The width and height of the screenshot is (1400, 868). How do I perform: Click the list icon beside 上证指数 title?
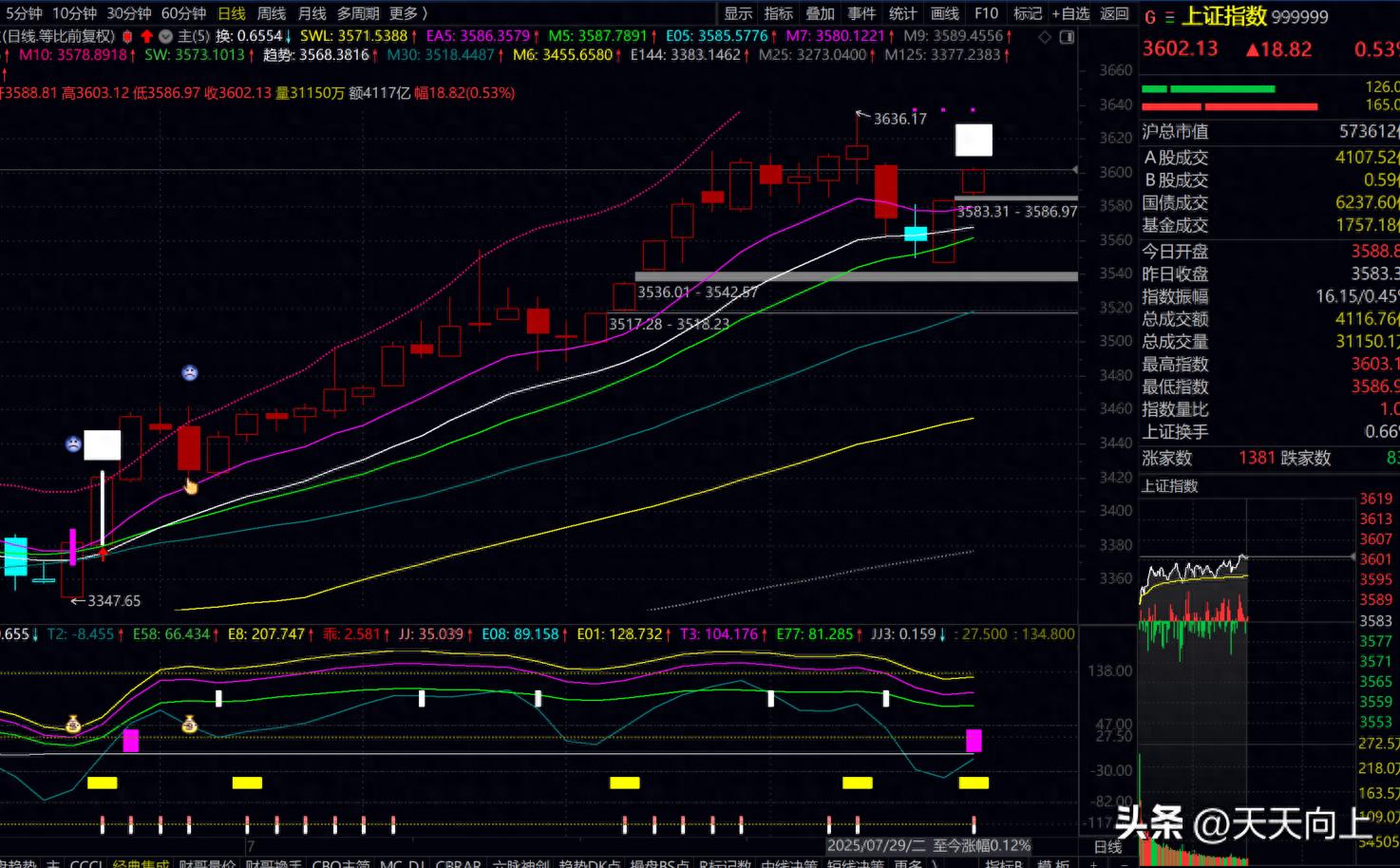[x=1169, y=17]
